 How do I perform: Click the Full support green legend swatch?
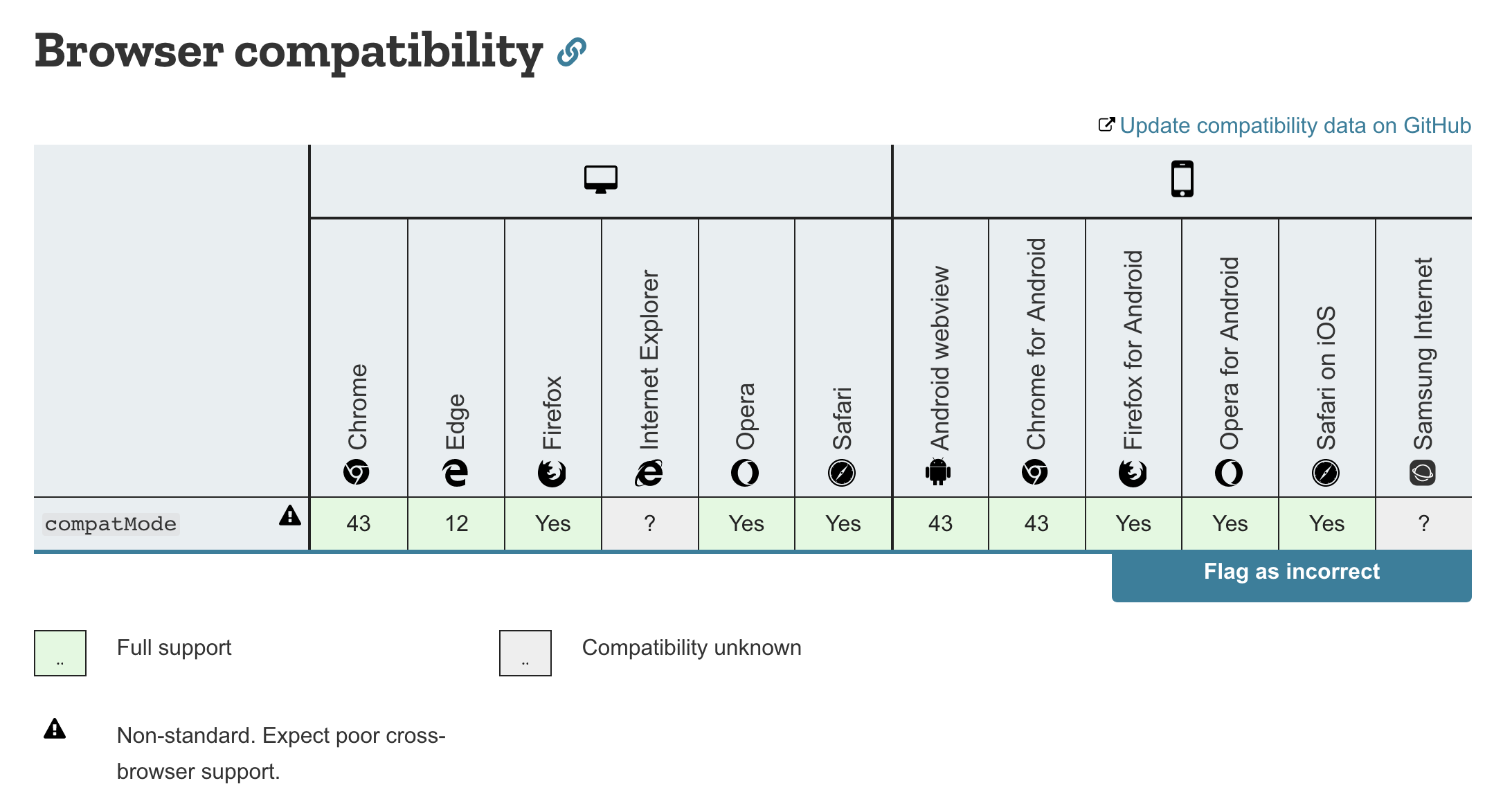point(60,653)
